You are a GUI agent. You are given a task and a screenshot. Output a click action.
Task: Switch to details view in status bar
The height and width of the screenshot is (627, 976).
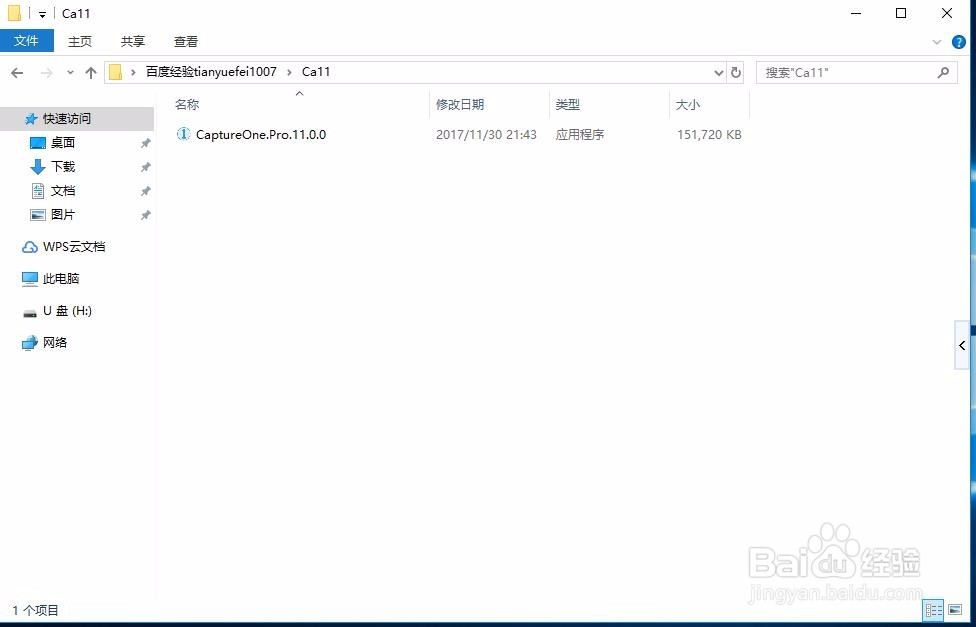click(x=933, y=609)
